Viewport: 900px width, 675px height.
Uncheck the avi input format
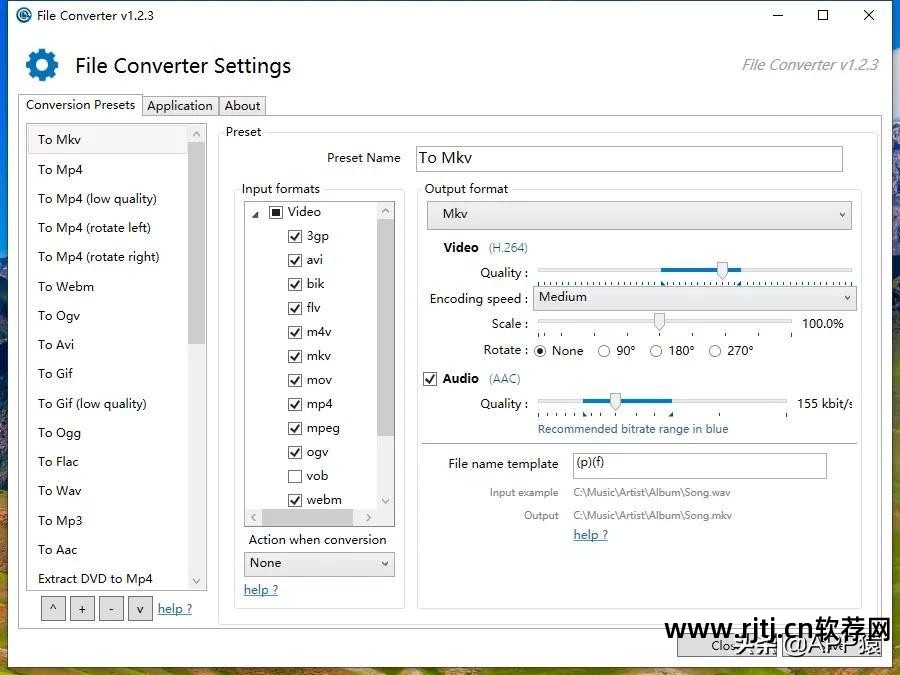point(295,260)
